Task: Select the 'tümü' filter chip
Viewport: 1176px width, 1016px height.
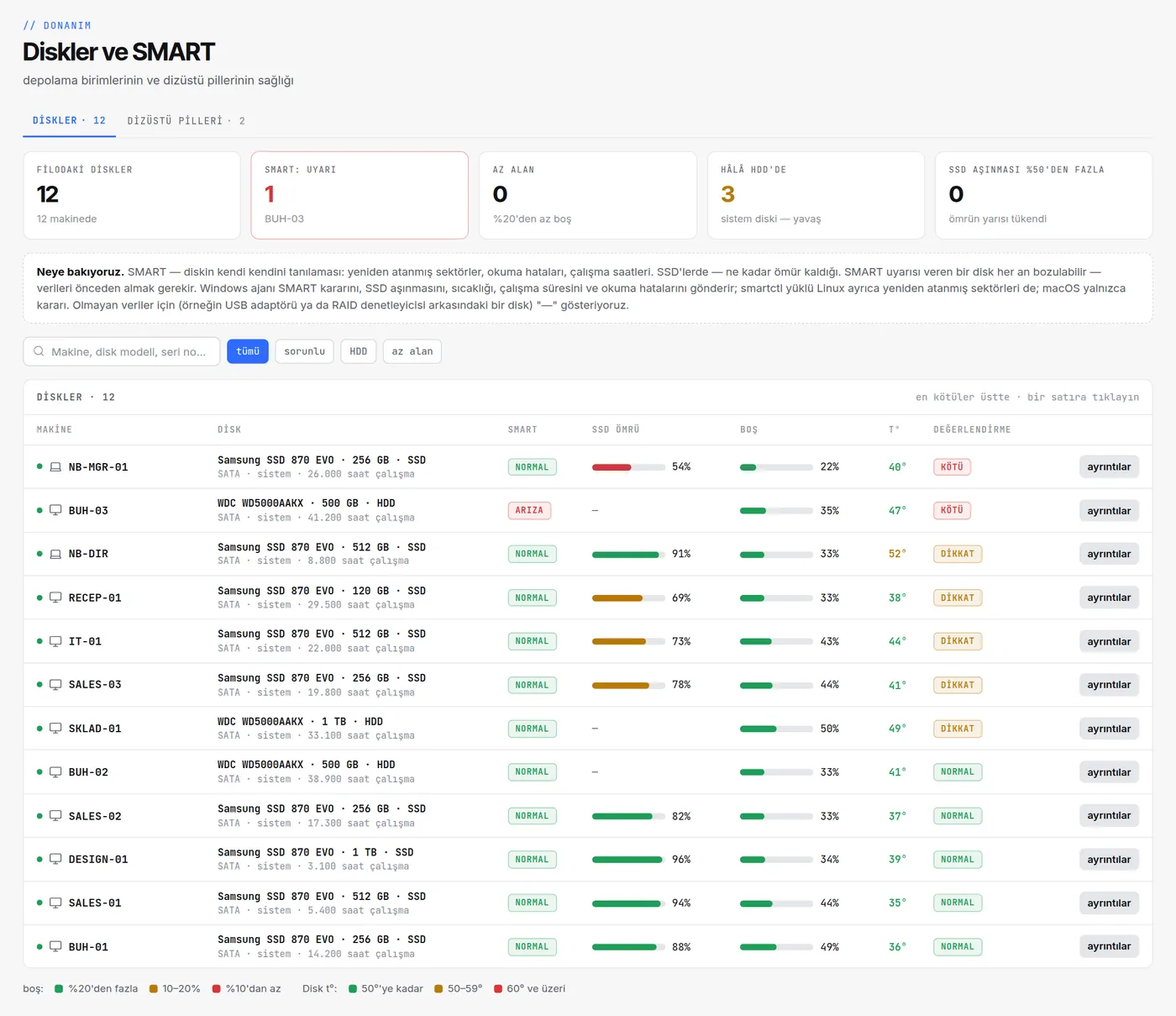Action: click(248, 351)
